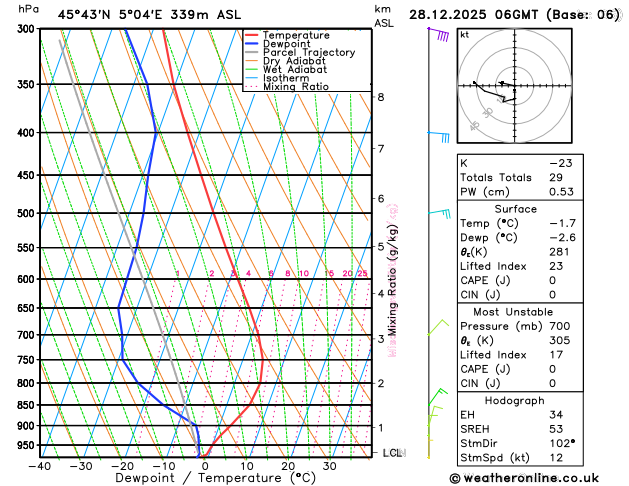Click the surface Dewp value -2.6
629x486 pixels.
tap(562, 237)
